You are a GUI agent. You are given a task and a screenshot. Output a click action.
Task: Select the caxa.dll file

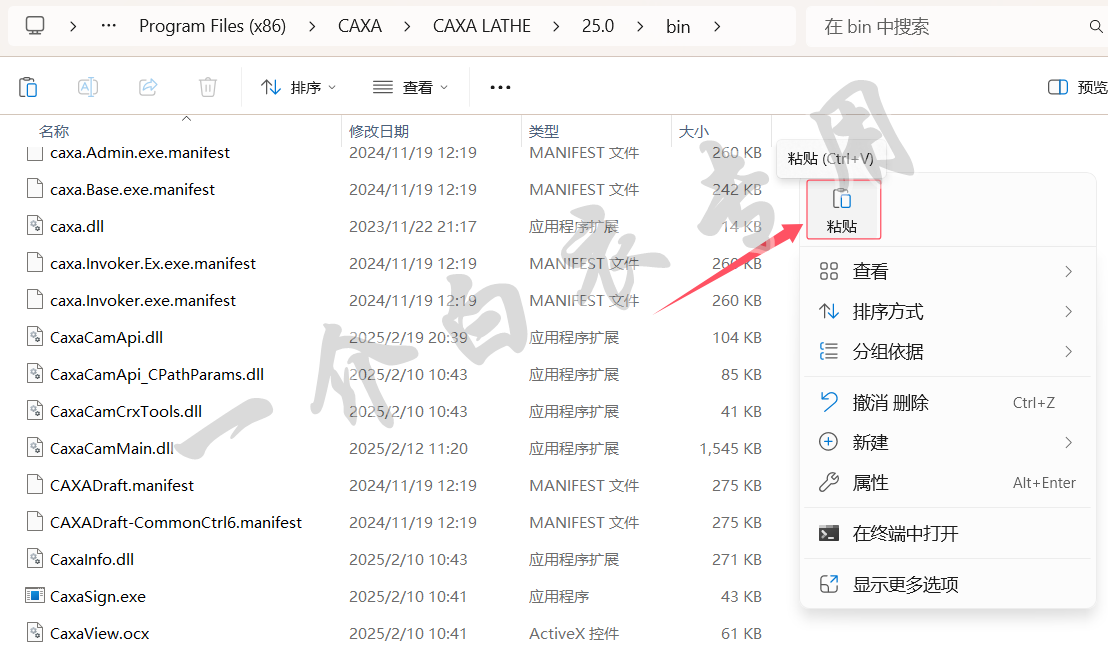click(x=77, y=226)
